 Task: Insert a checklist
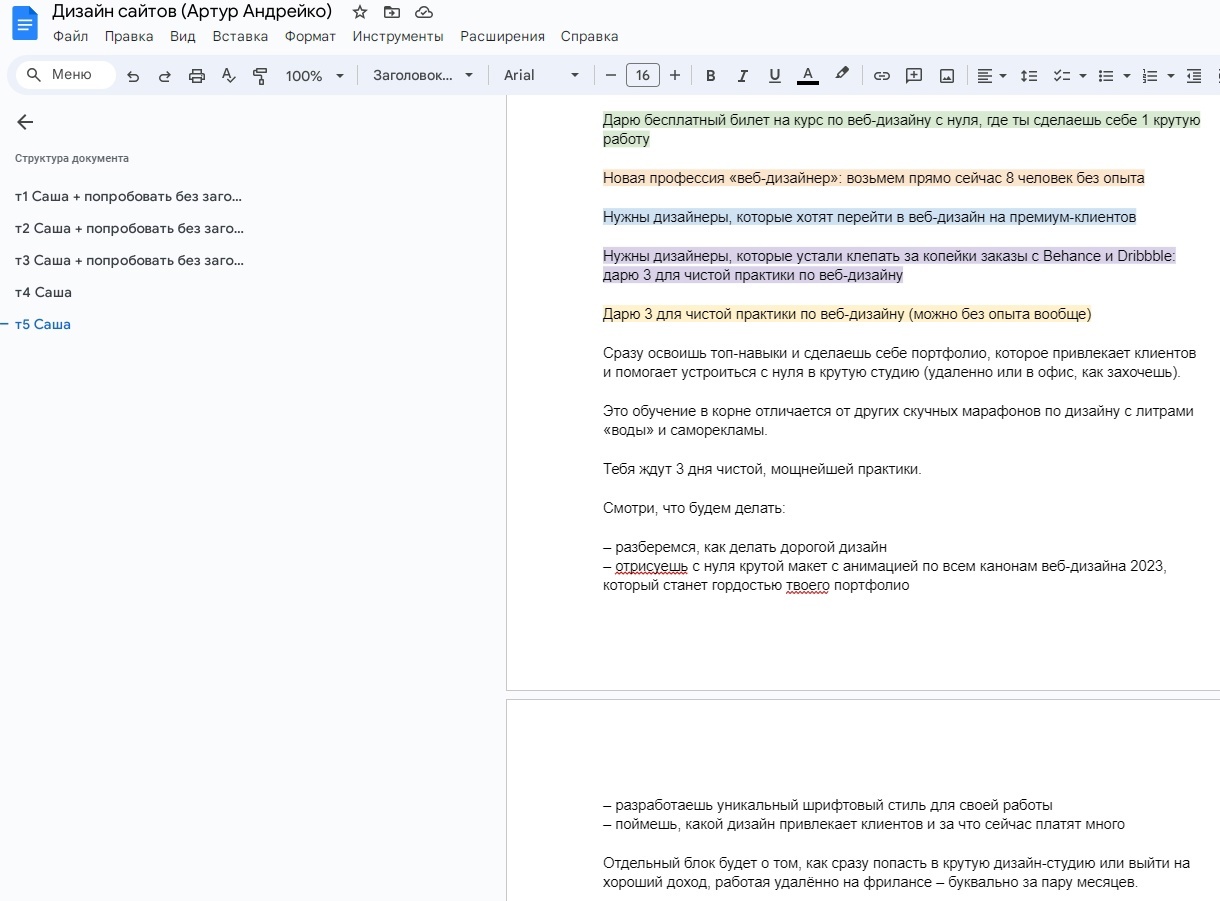pos(1062,76)
